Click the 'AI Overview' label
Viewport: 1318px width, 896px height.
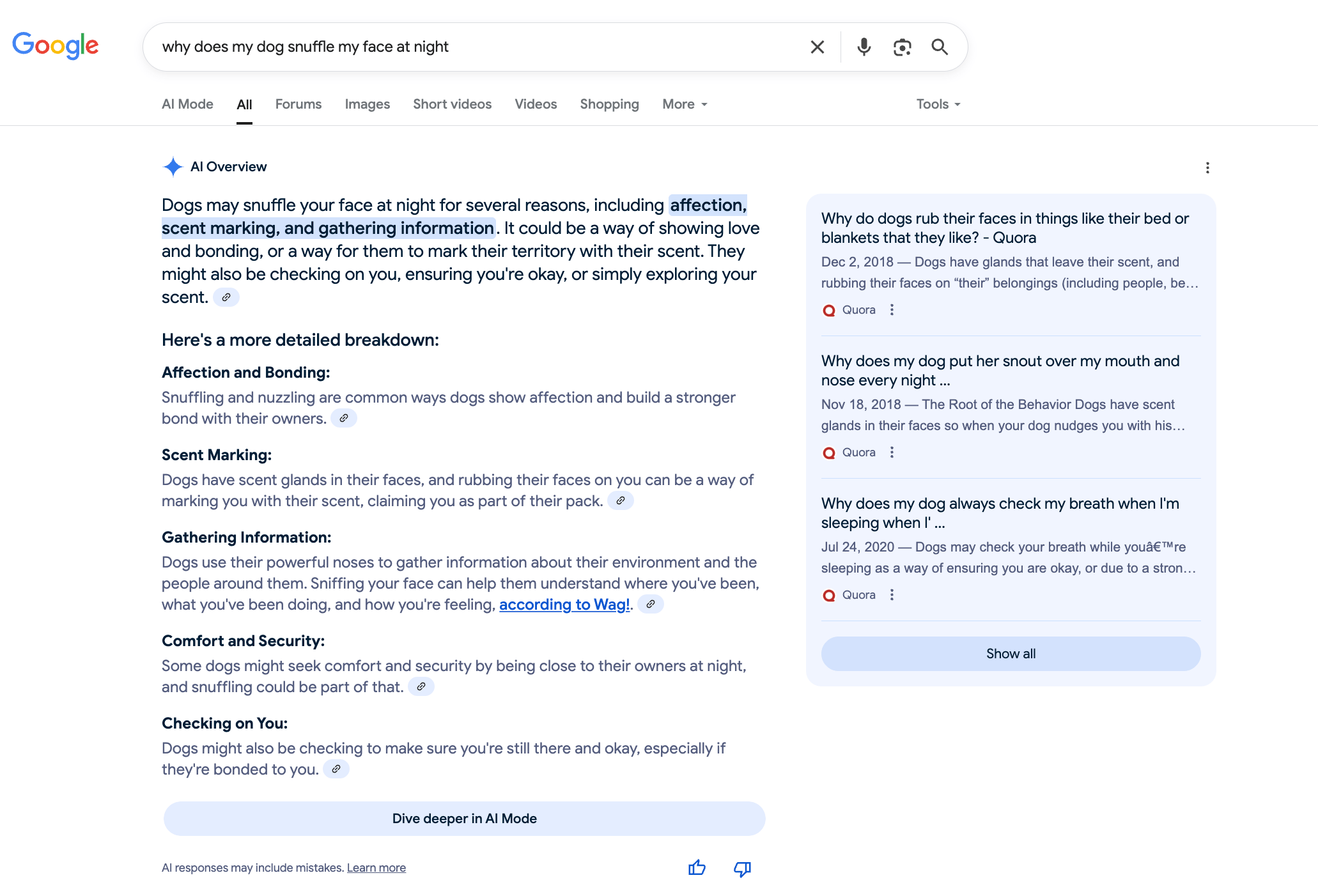228,167
